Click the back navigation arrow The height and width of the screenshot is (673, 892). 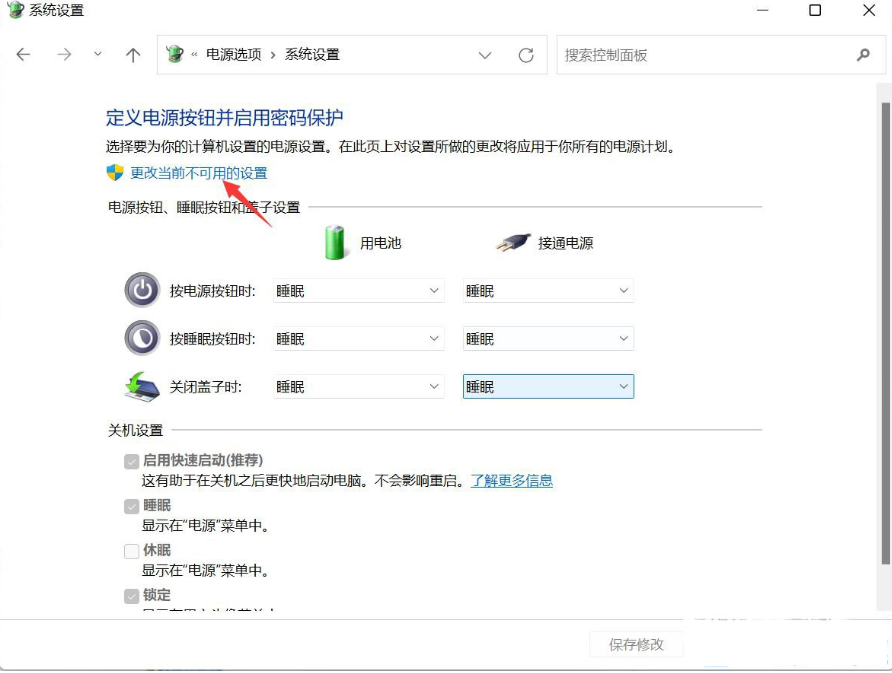point(24,55)
